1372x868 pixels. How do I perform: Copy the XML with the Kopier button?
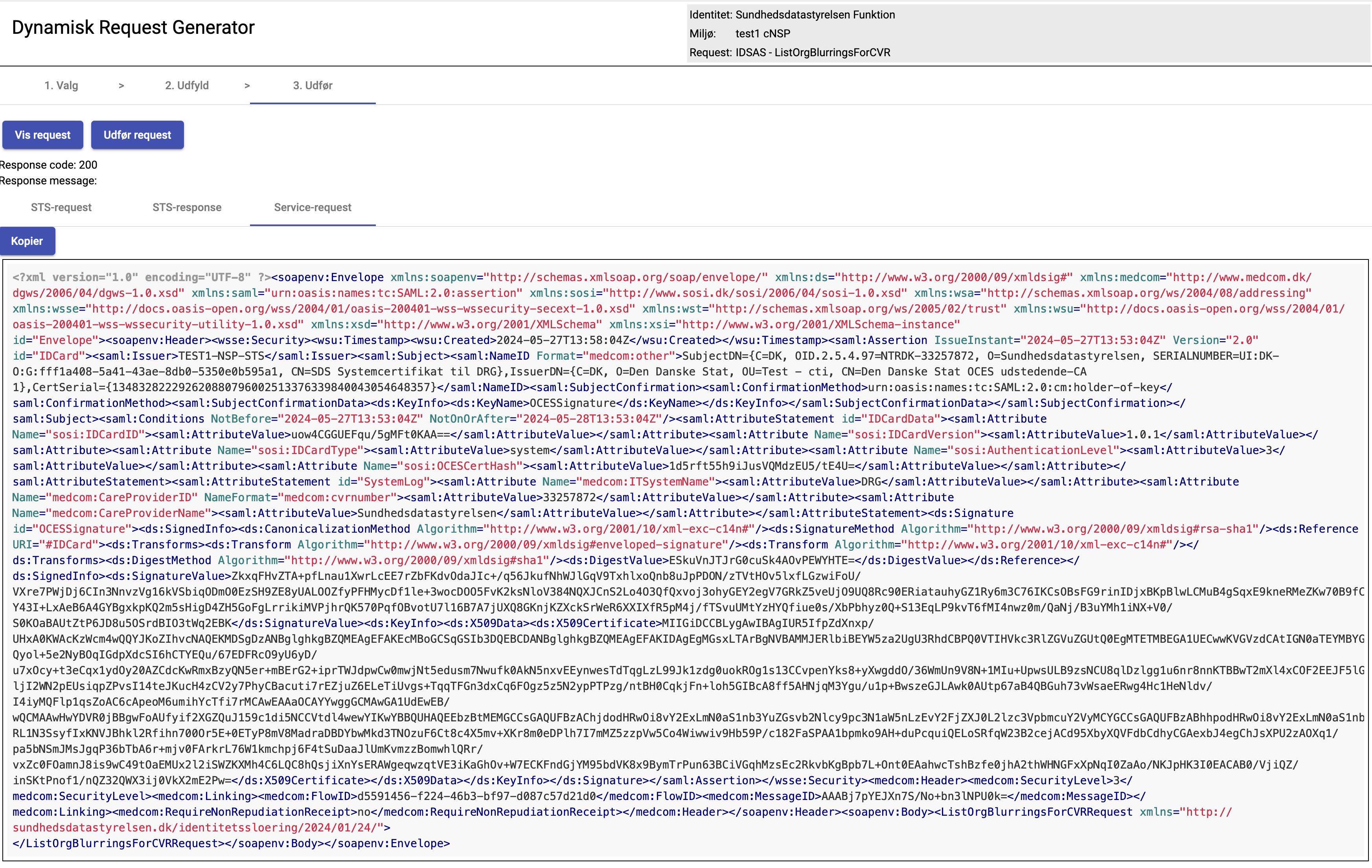click(28, 241)
